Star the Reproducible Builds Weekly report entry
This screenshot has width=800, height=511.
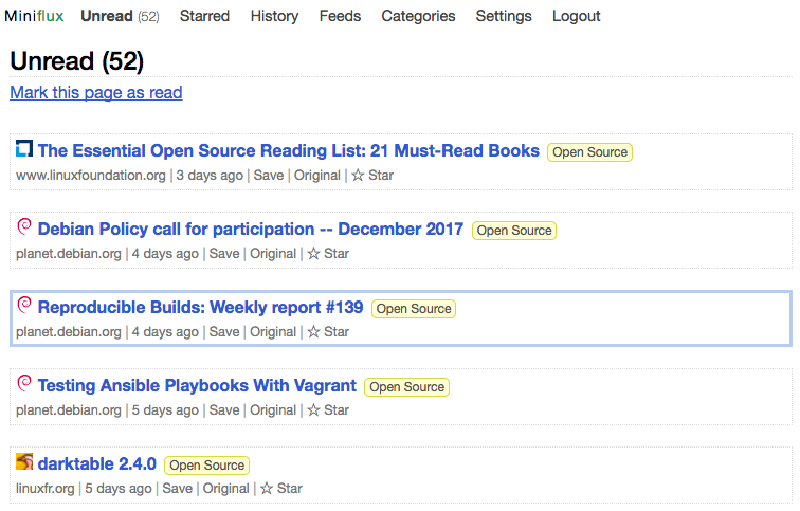(328, 332)
